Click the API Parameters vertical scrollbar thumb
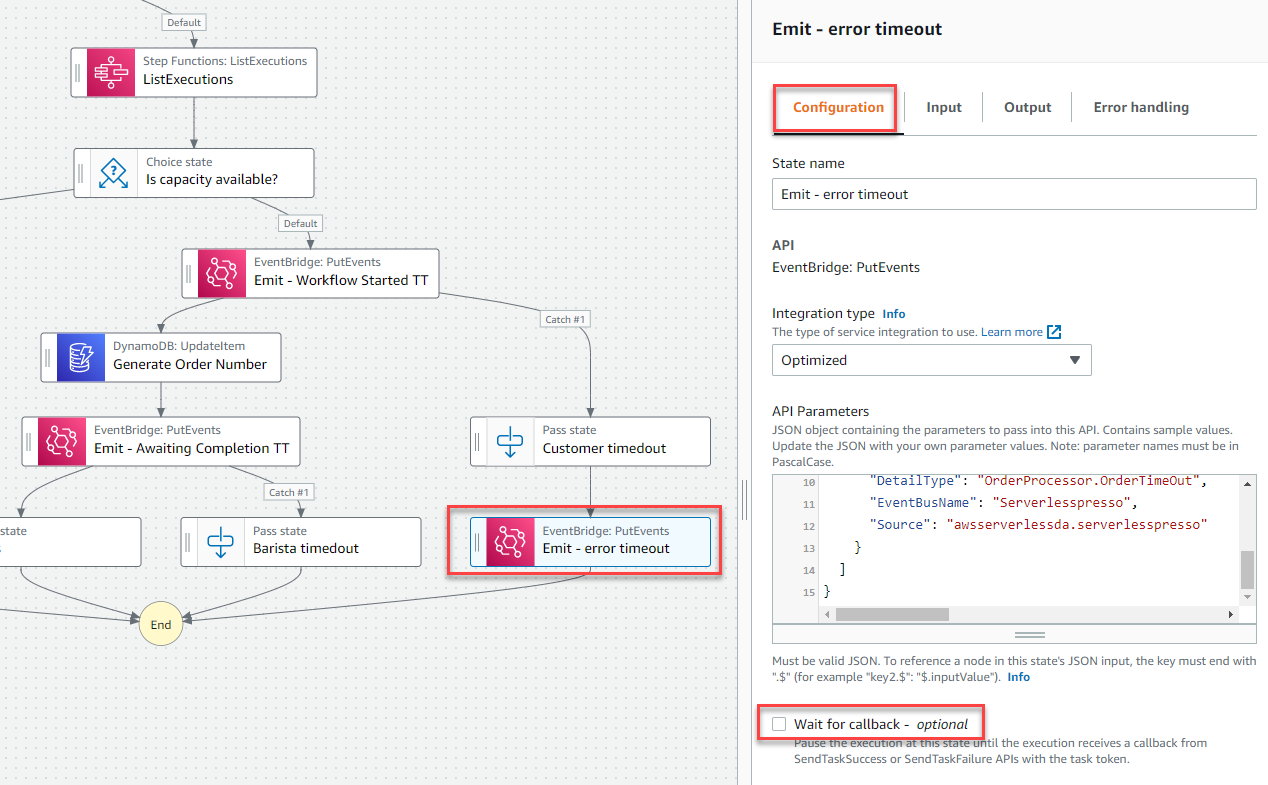Viewport: 1268px width, 785px height. [x=1247, y=569]
